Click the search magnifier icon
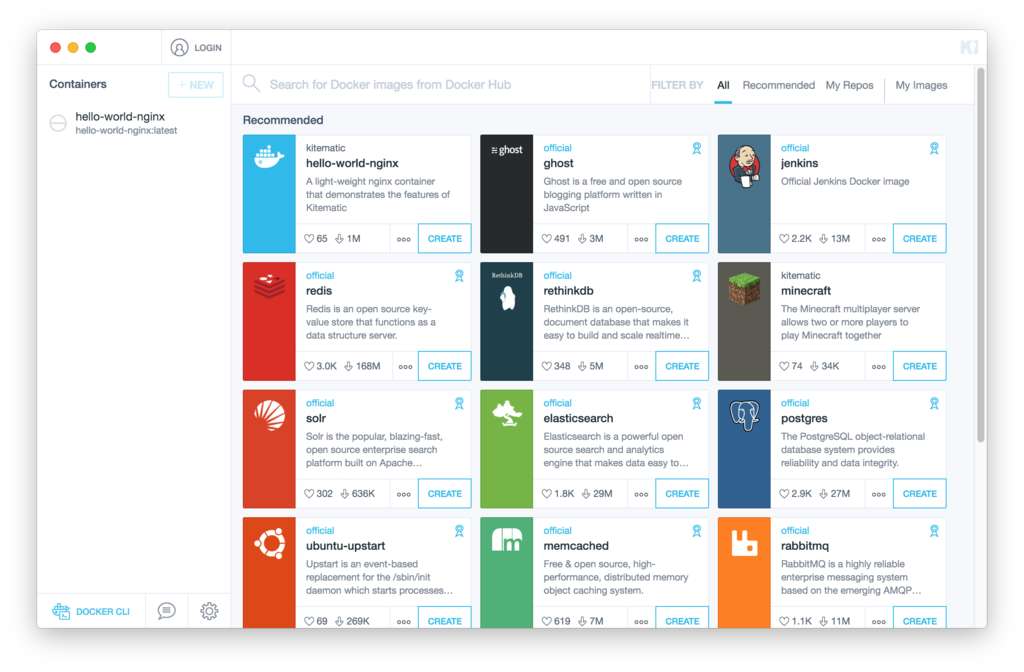Screen dimensions: 1024x672 point(251,84)
